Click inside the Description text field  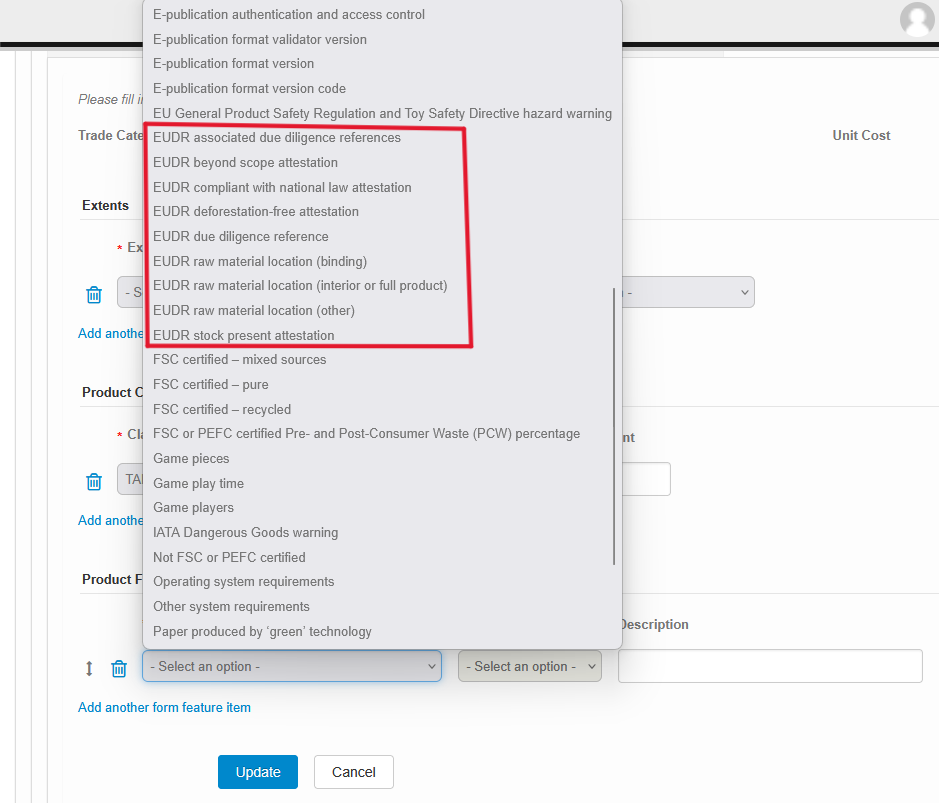[x=769, y=666]
